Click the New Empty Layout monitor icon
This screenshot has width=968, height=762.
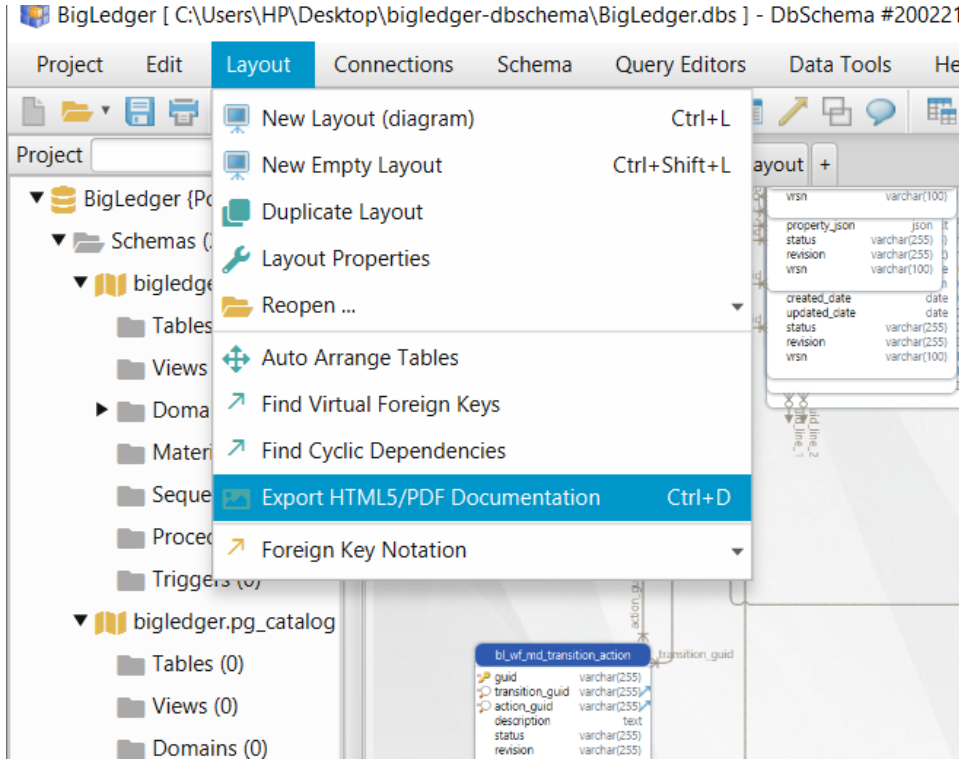236,165
